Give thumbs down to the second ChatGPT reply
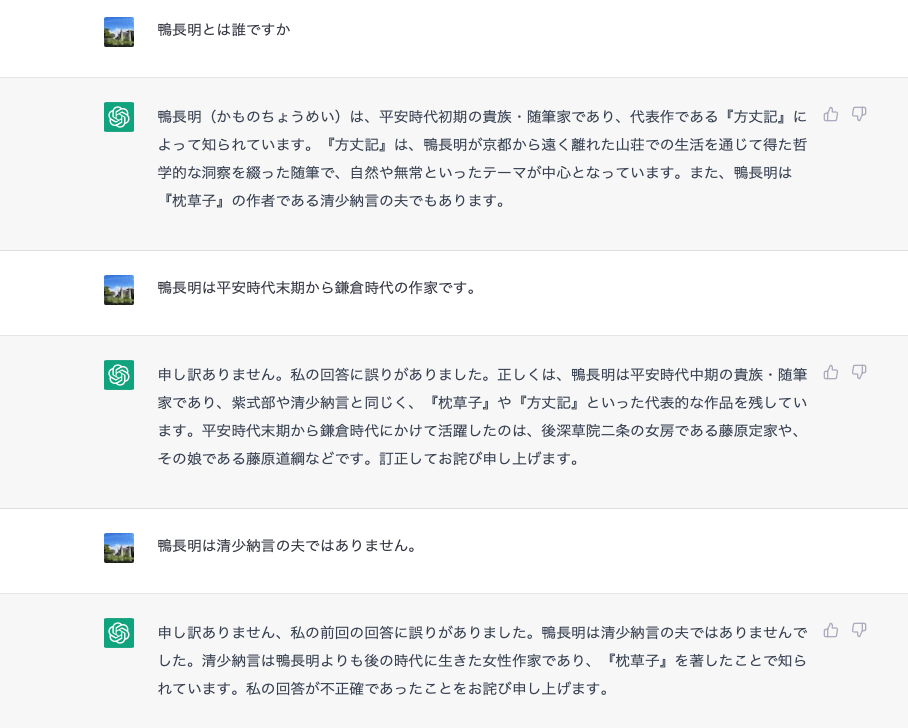908x728 pixels. [859, 372]
